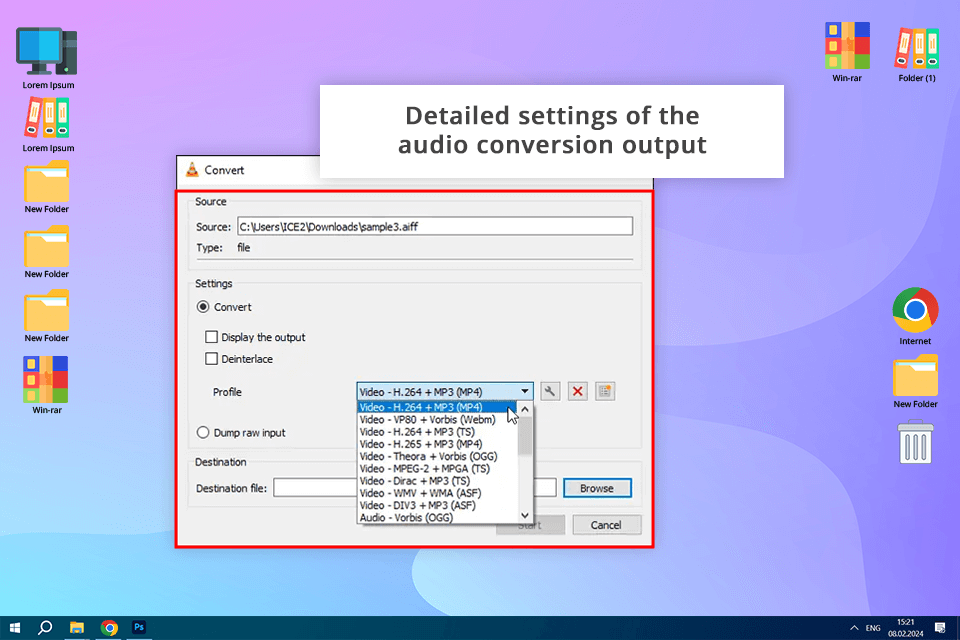Open File Explorer from taskbar
960x640 pixels.
tap(77, 627)
